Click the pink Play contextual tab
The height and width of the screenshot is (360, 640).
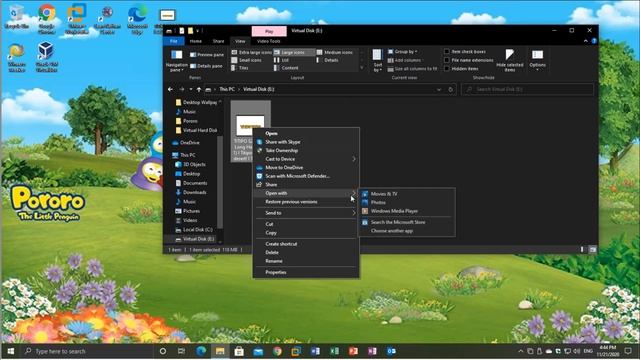(x=269, y=31)
